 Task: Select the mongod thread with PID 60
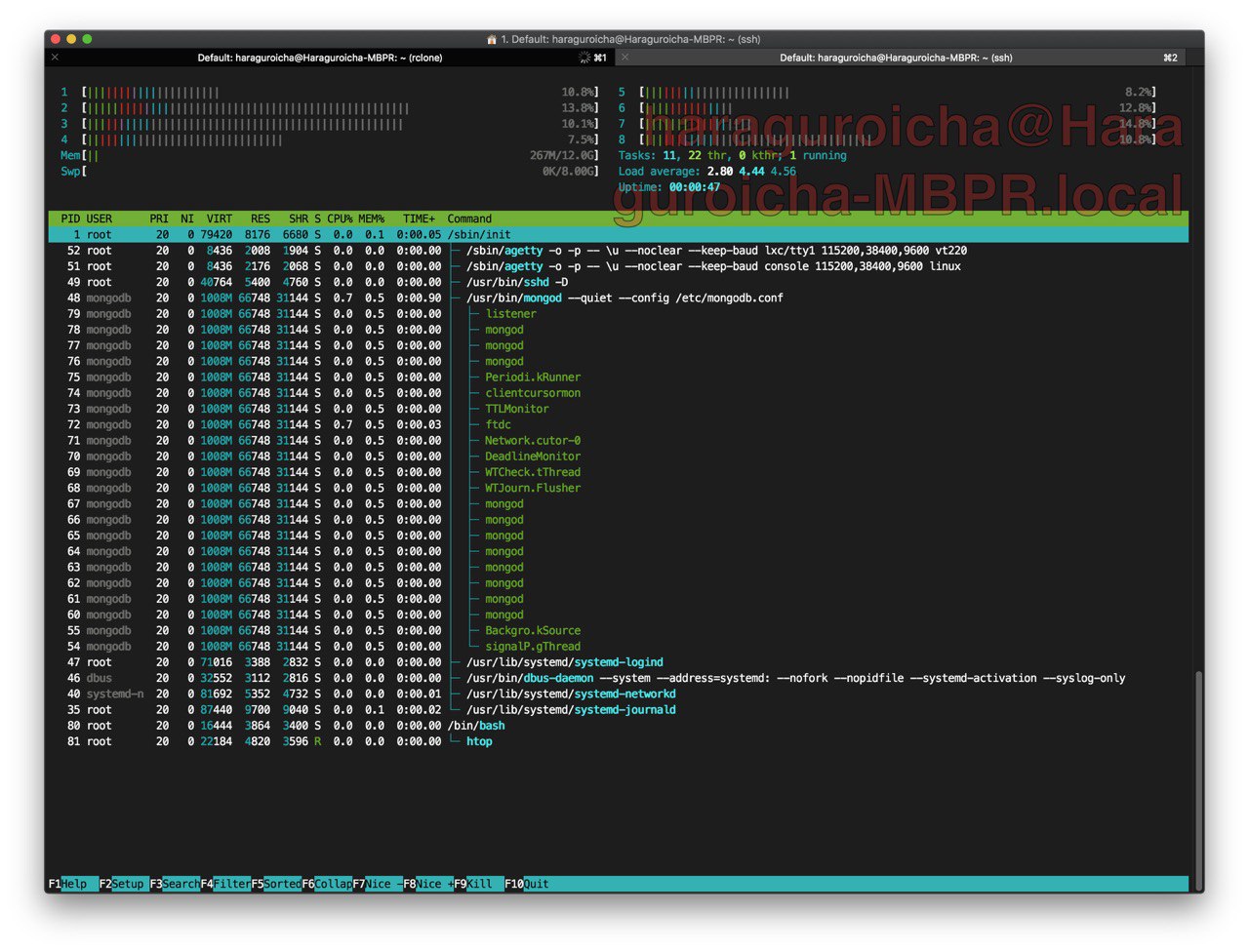[x=619, y=615]
